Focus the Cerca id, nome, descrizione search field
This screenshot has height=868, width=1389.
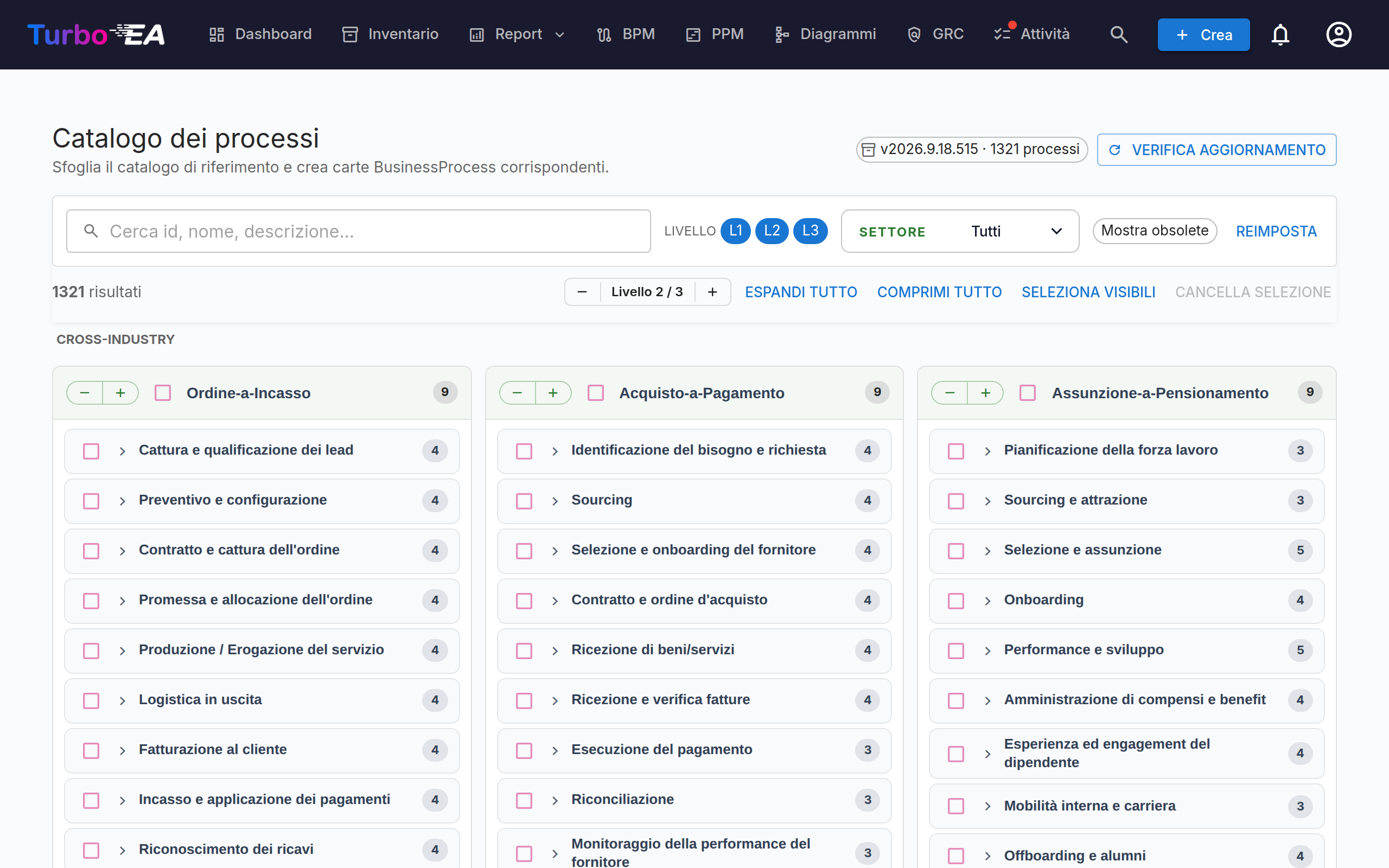coord(358,231)
